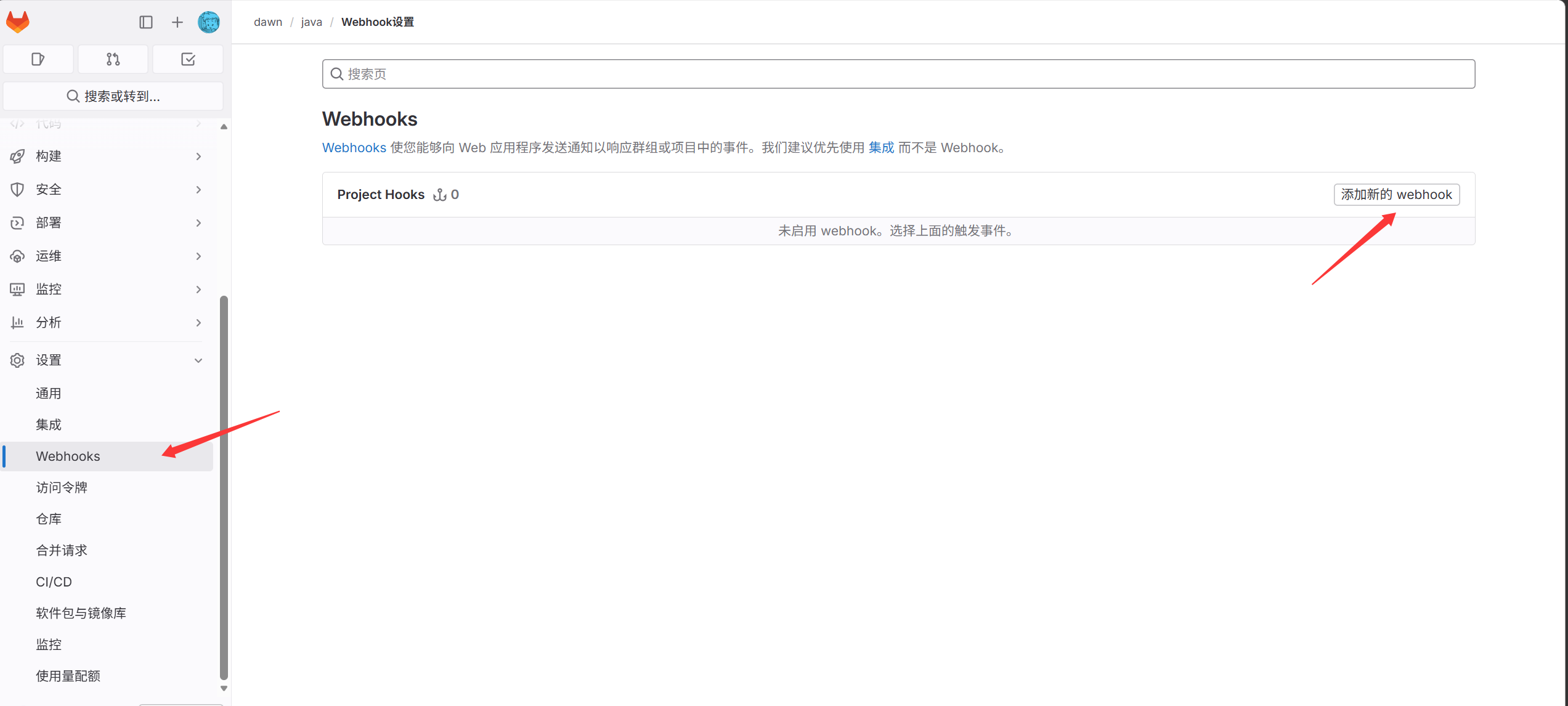This screenshot has height=706, width=1568.
Task: Follow the blue Webhooks help link
Action: pos(354,148)
